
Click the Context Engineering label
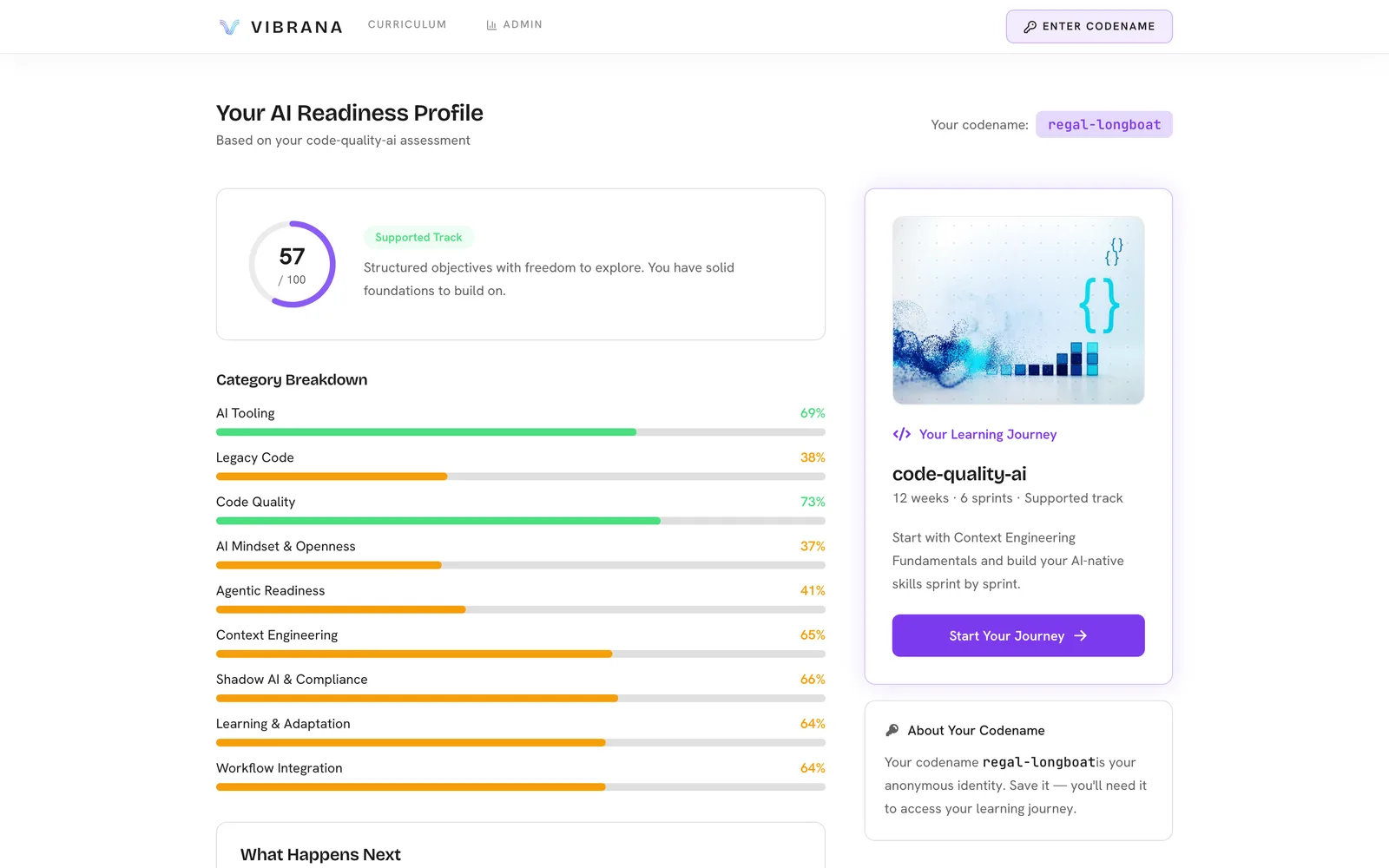(277, 635)
